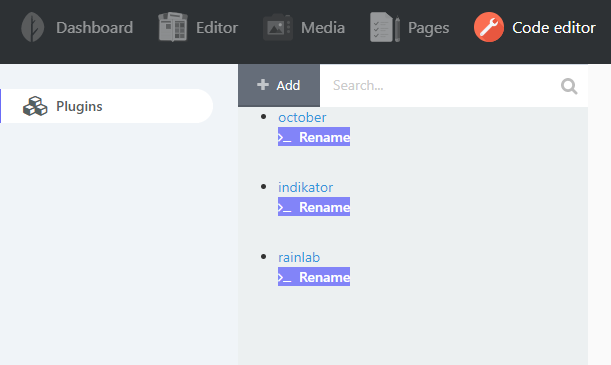Click the Code editor wrench icon
The image size is (611, 365).
coord(489,27)
